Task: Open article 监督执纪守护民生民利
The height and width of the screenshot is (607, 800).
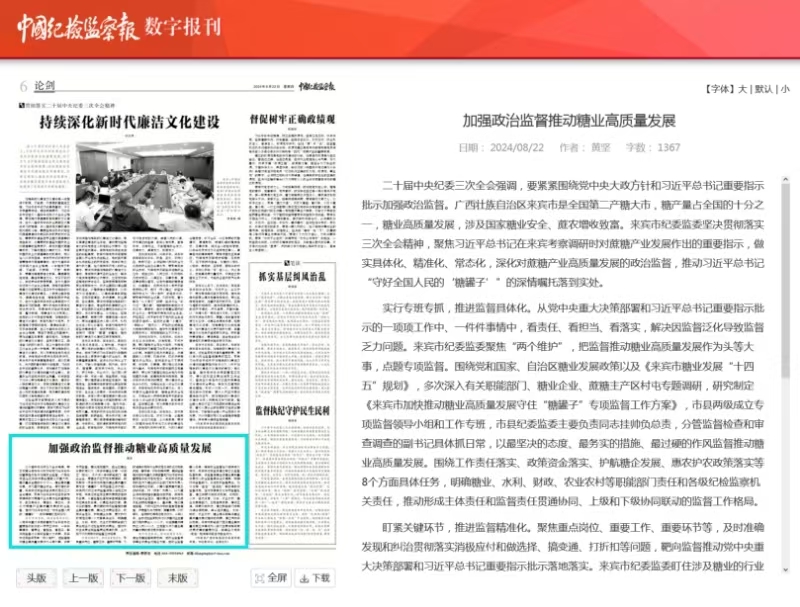Action: click(292, 411)
